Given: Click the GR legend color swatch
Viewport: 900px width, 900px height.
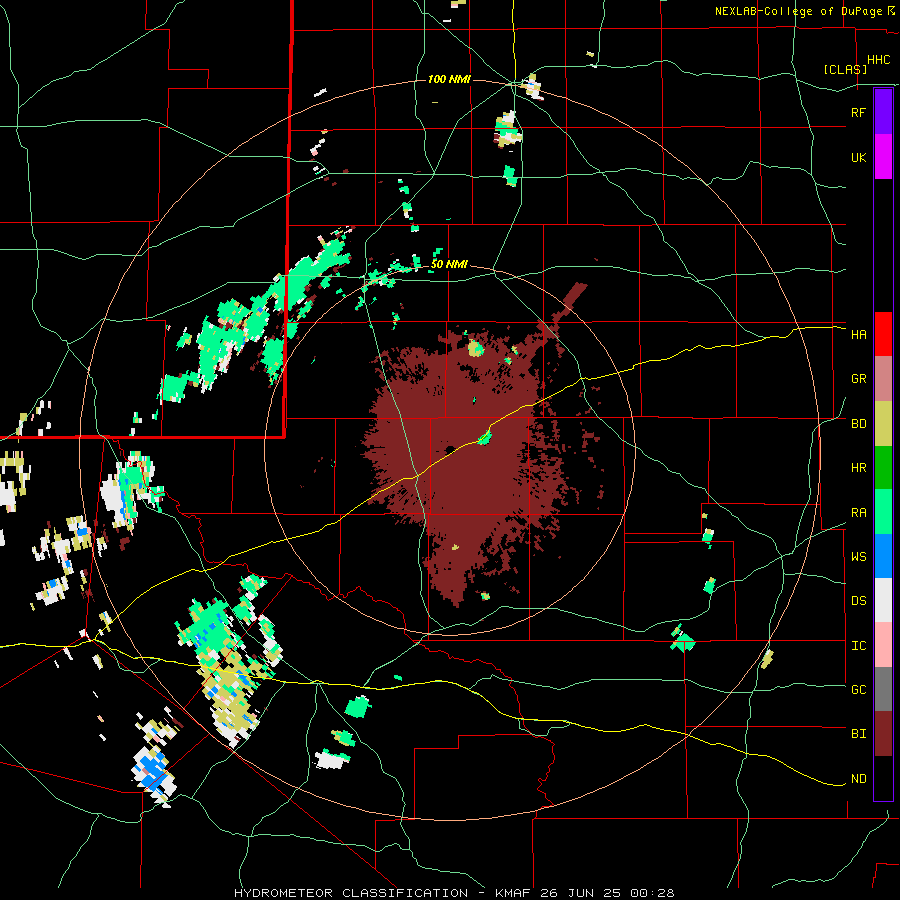Looking at the screenshot, I should tap(883, 378).
